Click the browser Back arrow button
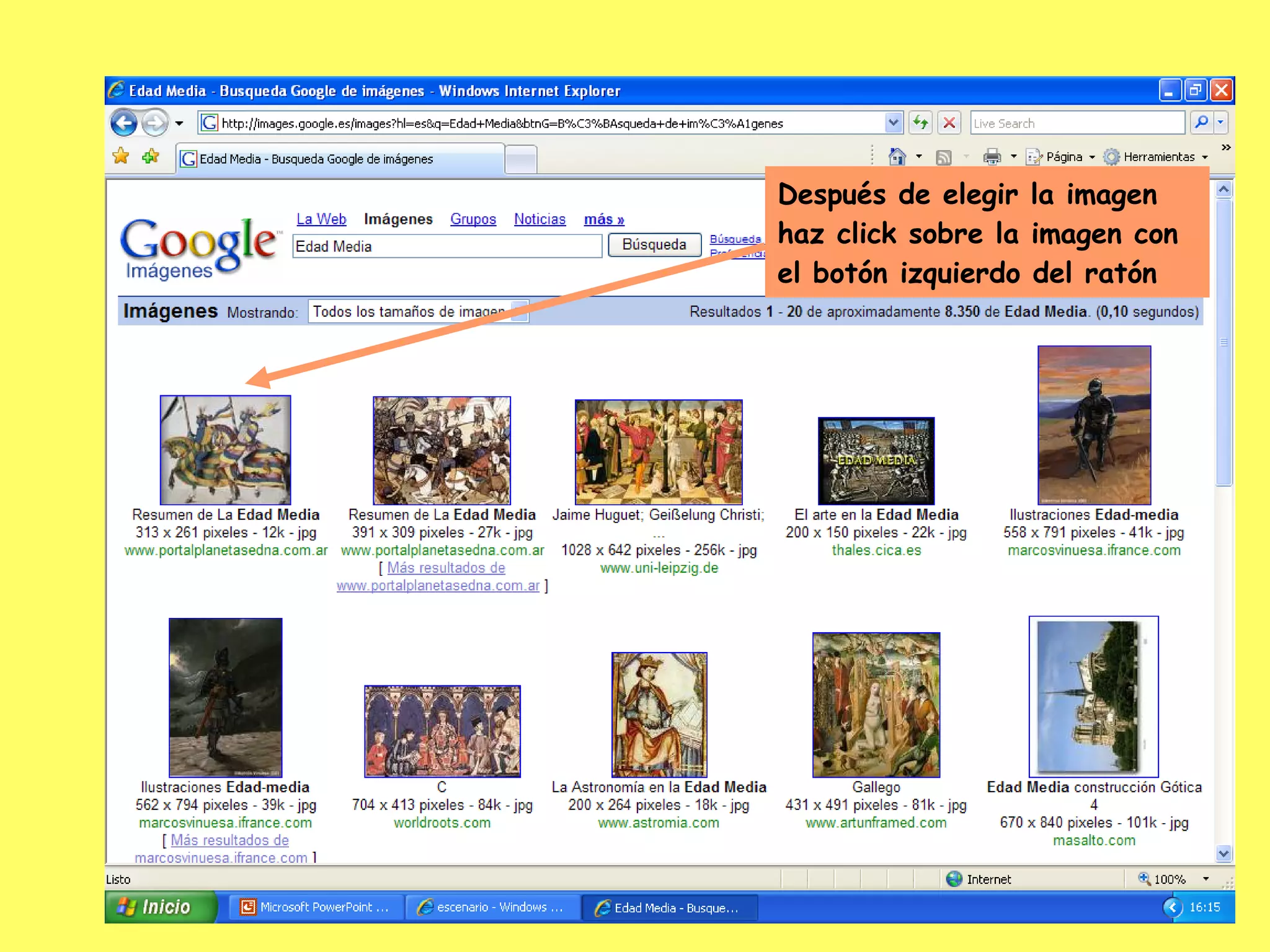This screenshot has width=1270, height=952. pos(124,123)
